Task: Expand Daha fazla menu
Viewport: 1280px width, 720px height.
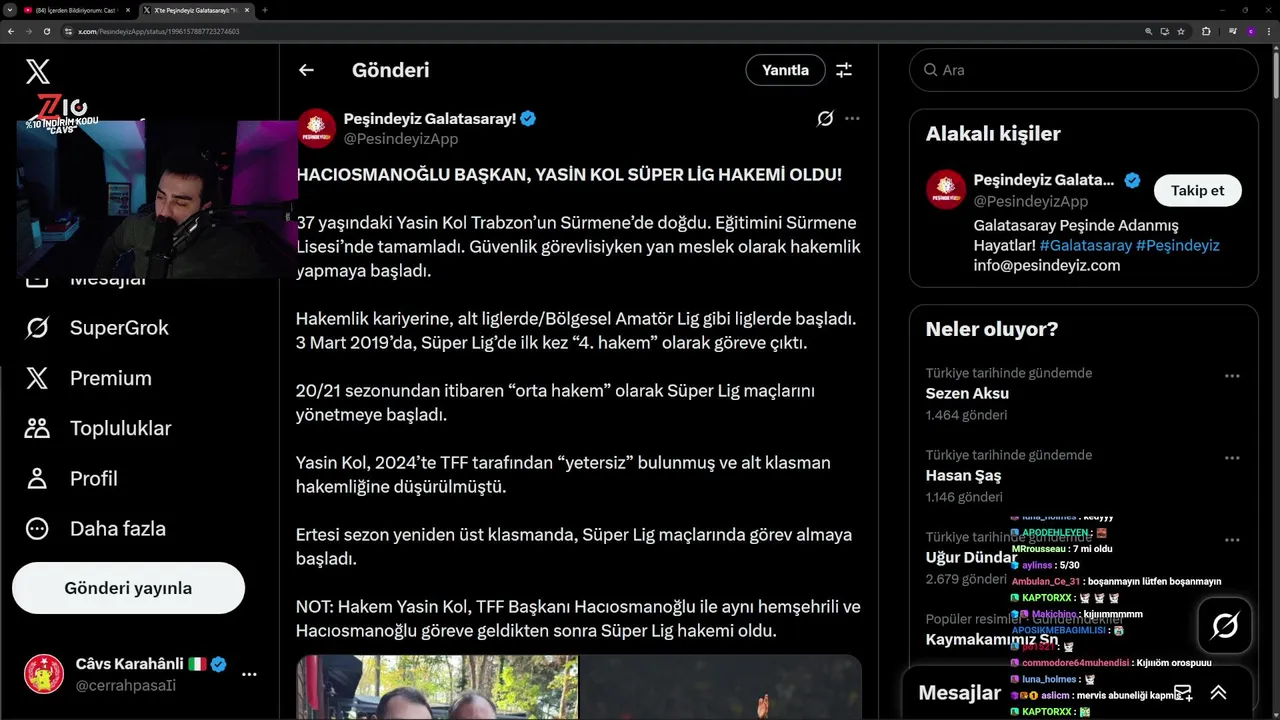Action: 95,528
